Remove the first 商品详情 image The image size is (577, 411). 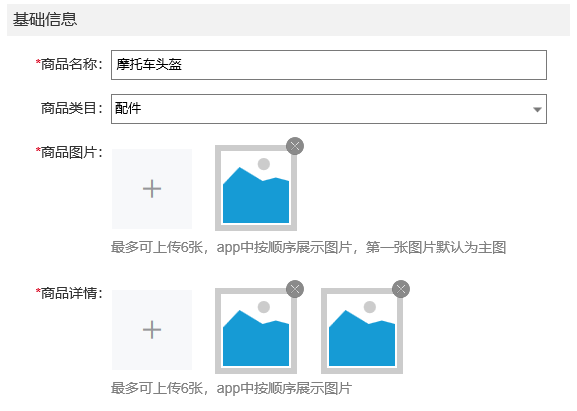(295, 289)
